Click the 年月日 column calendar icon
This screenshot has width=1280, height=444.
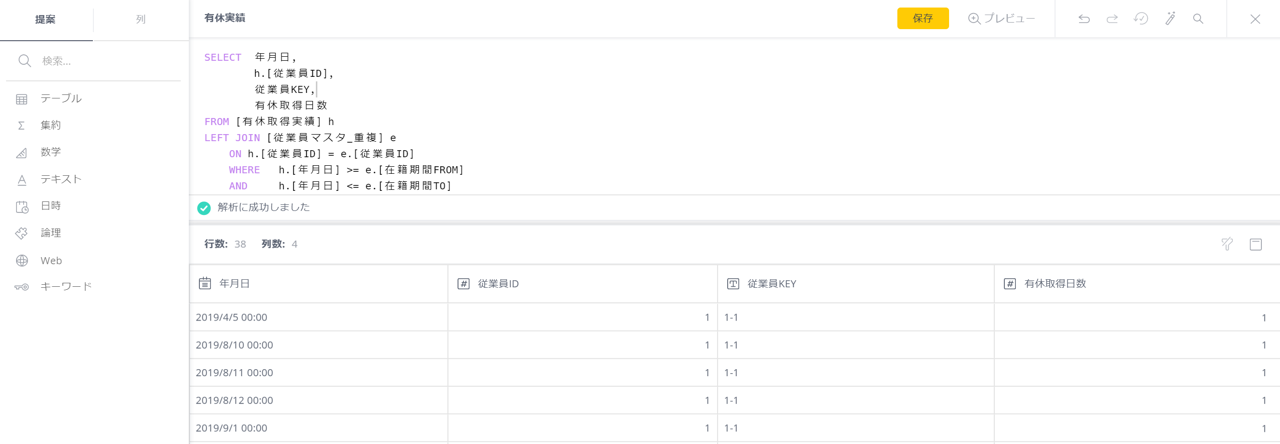click(205, 283)
